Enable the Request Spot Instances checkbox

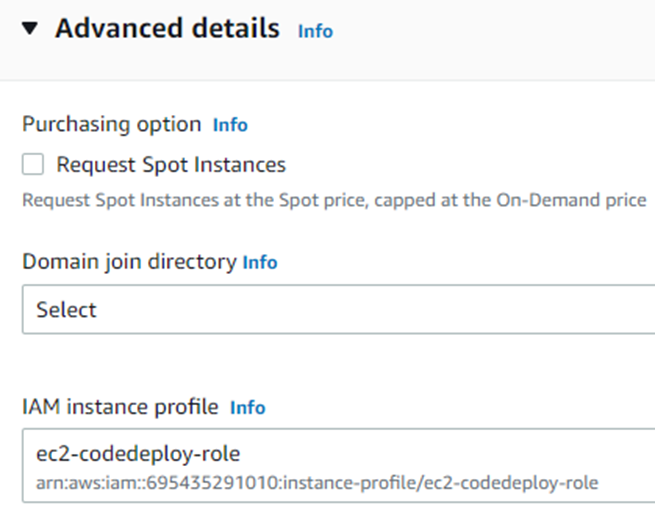click(34, 165)
